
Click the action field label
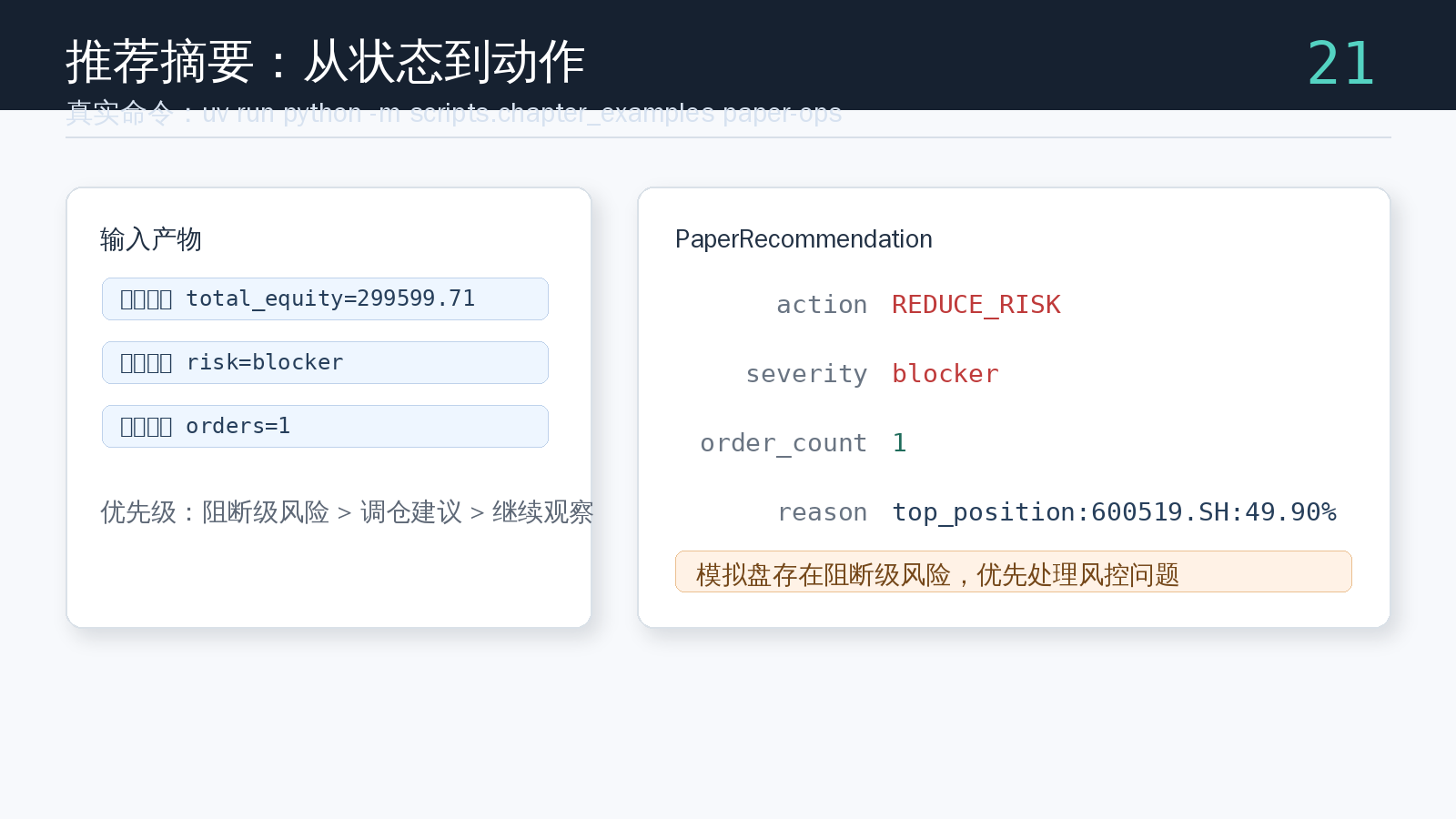(x=822, y=305)
